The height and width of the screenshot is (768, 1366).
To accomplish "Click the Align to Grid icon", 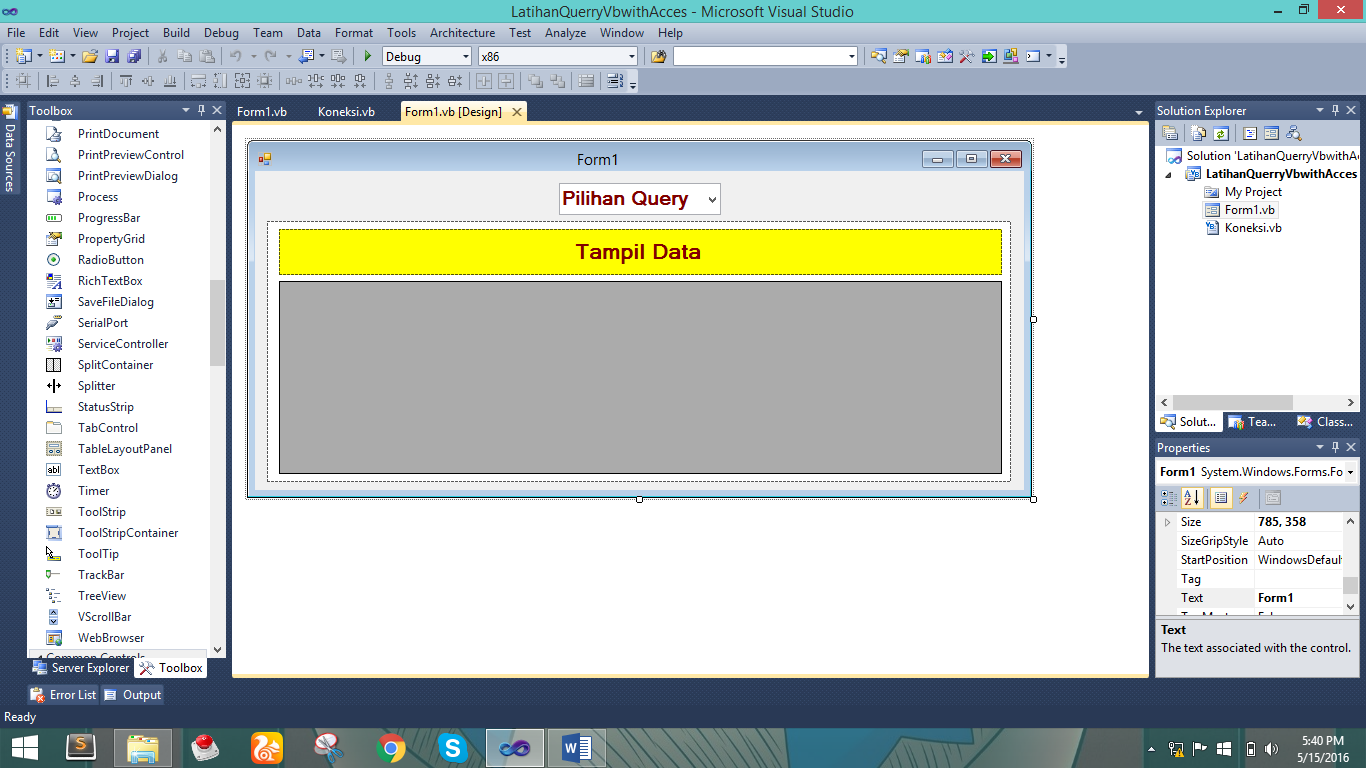I will [23, 81].
